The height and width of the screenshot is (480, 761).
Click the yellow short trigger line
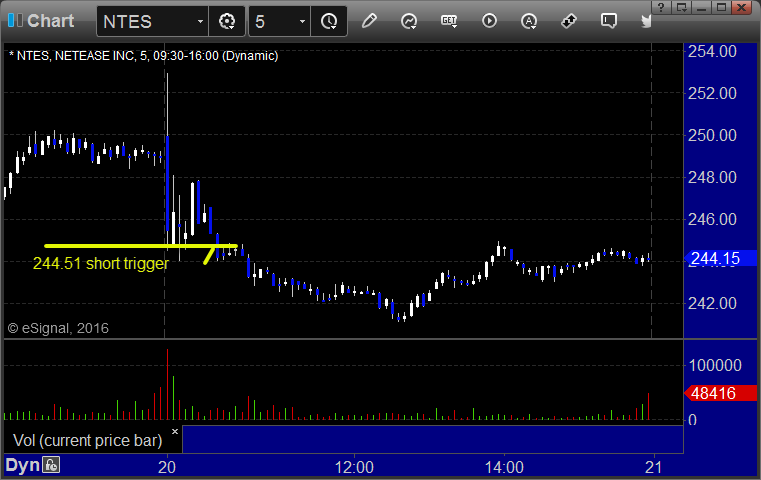click(x=141, y=246)
